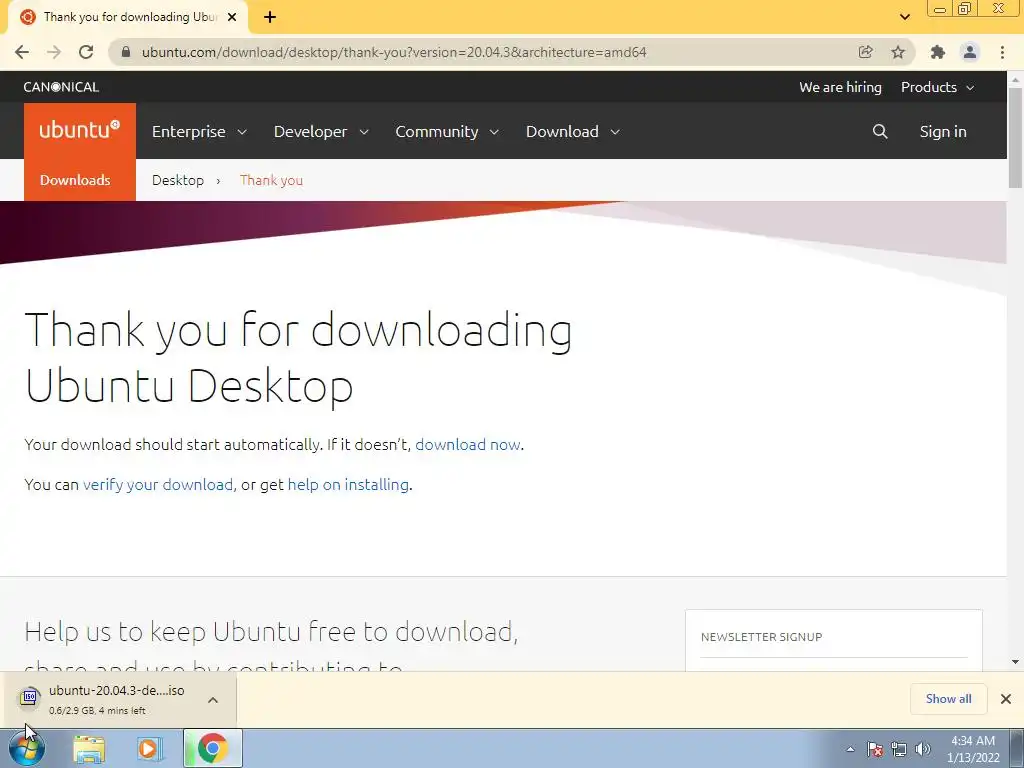Click the Chrome taskbar icon
This screenshot has width=1024, height=768.
point(213,748)
